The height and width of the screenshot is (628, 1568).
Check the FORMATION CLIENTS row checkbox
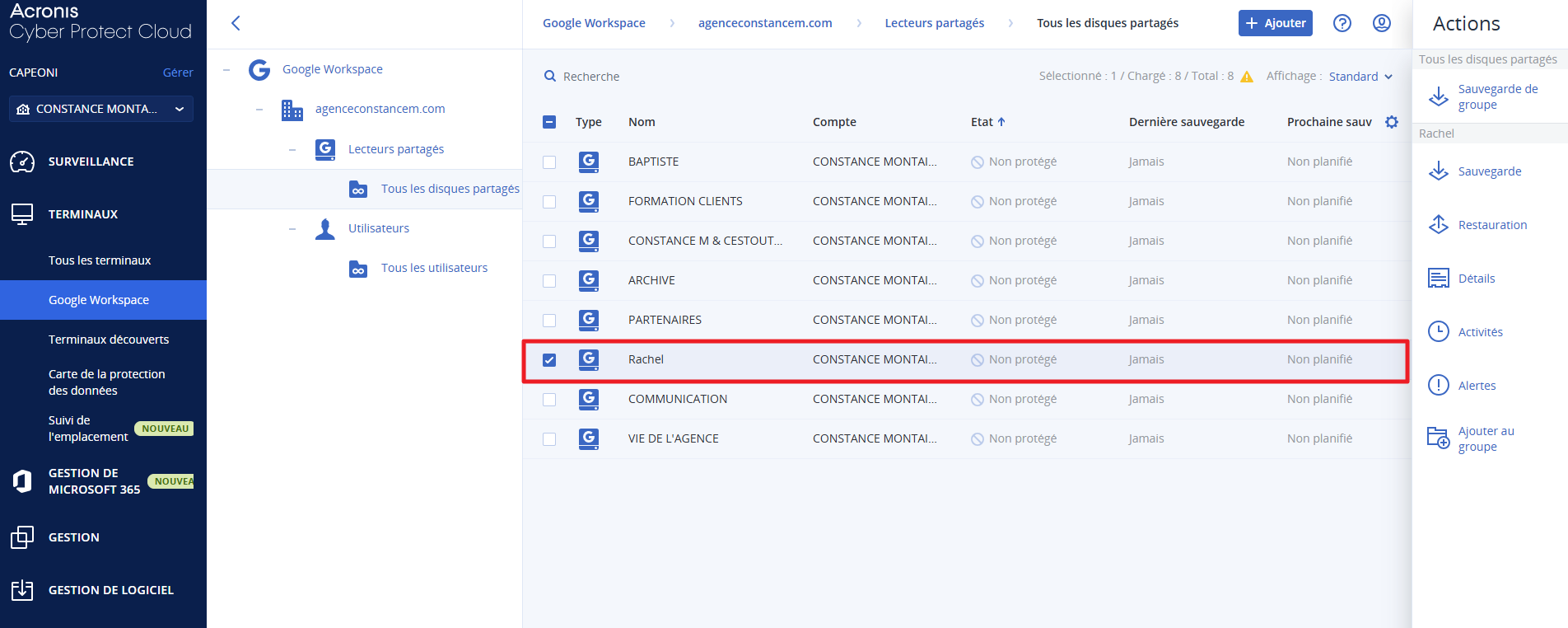[x=549, y=202]
